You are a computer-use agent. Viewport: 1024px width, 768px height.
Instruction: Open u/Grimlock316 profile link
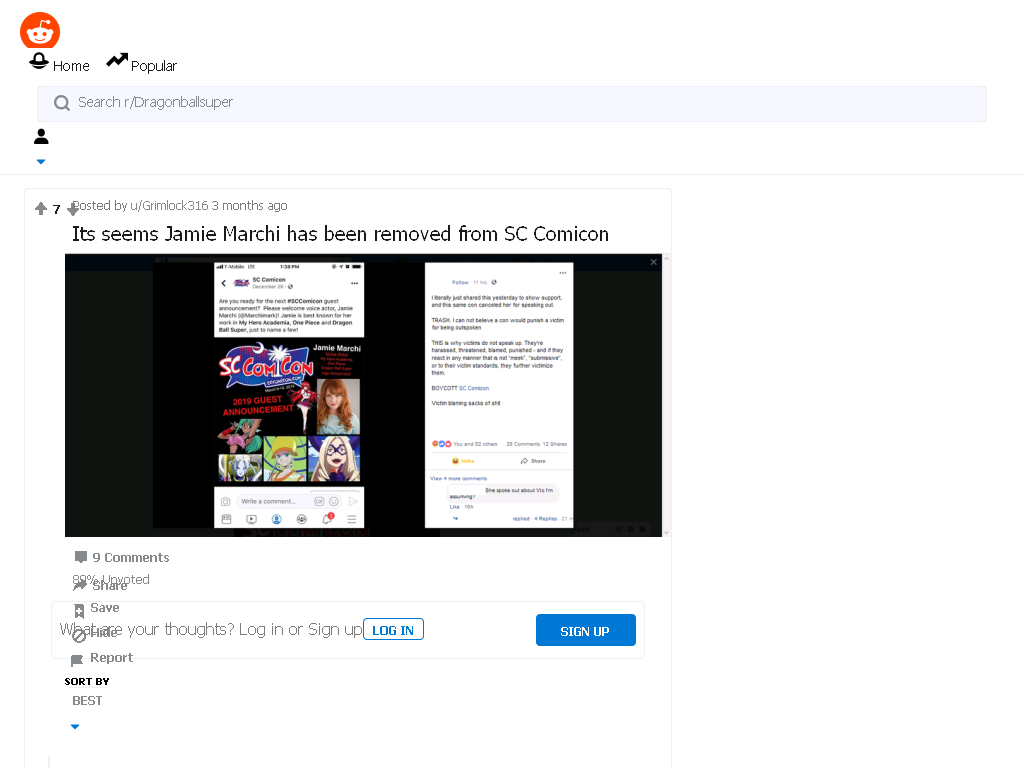point(168,206)
